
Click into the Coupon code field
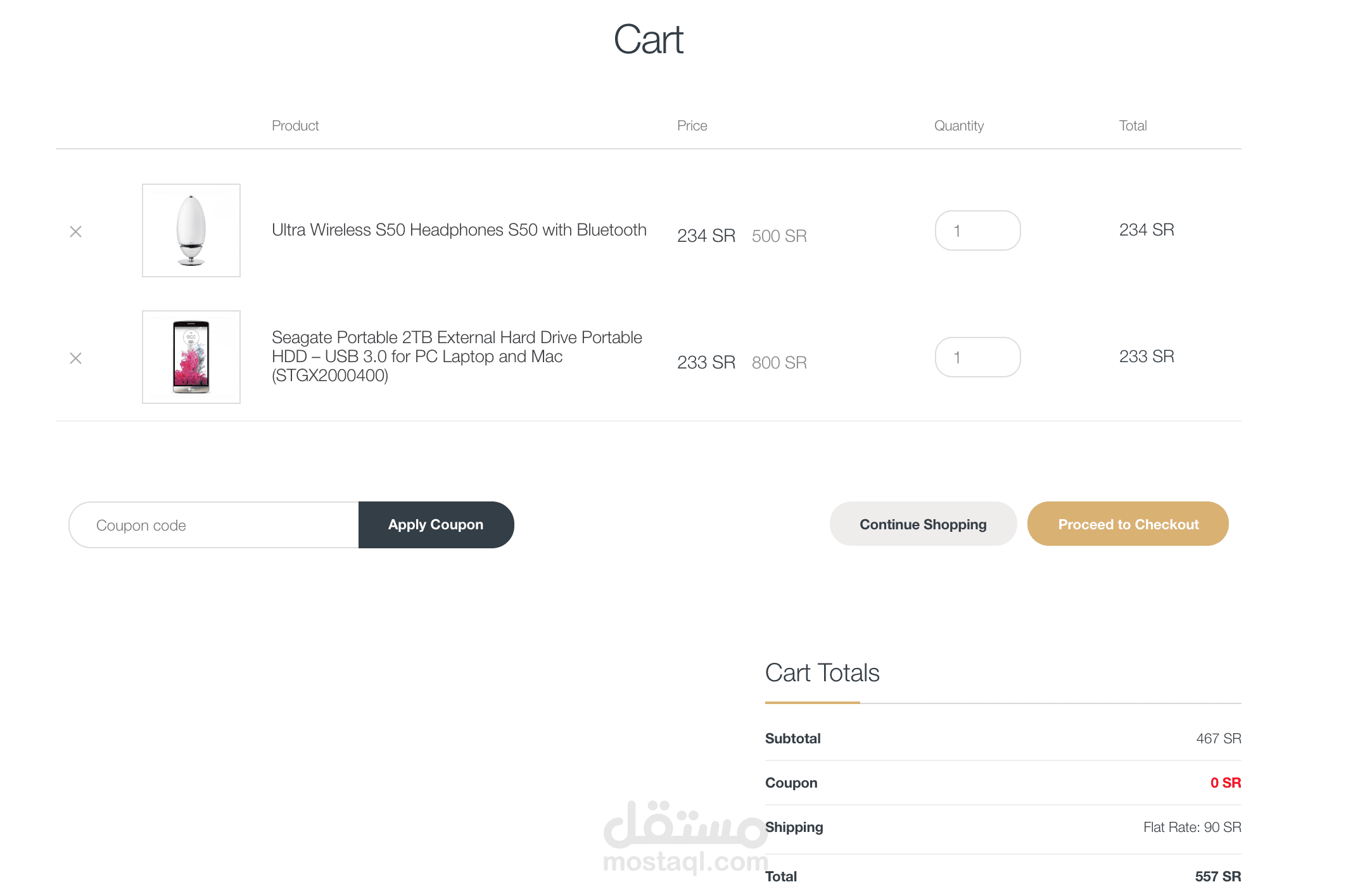tap(214, 526)
